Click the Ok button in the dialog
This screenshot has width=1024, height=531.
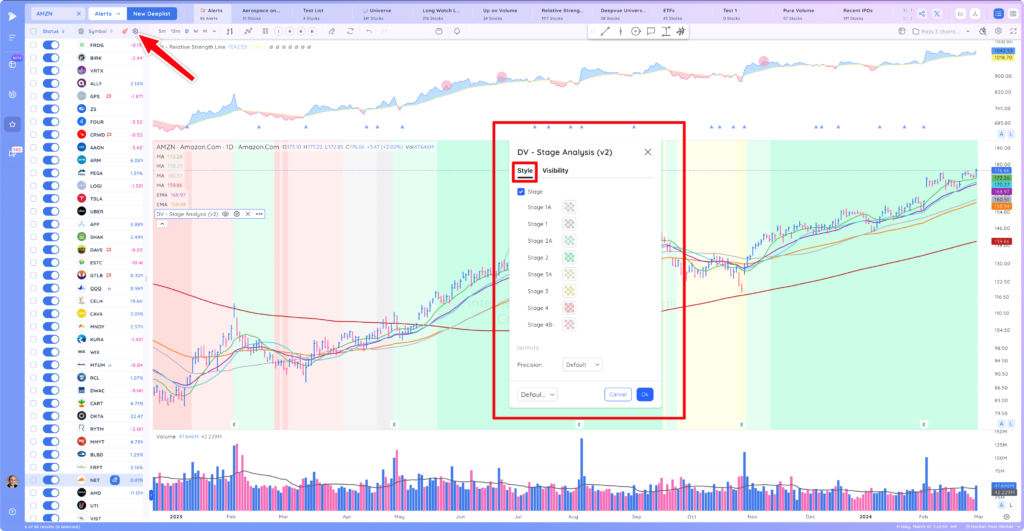click(645, 394)
